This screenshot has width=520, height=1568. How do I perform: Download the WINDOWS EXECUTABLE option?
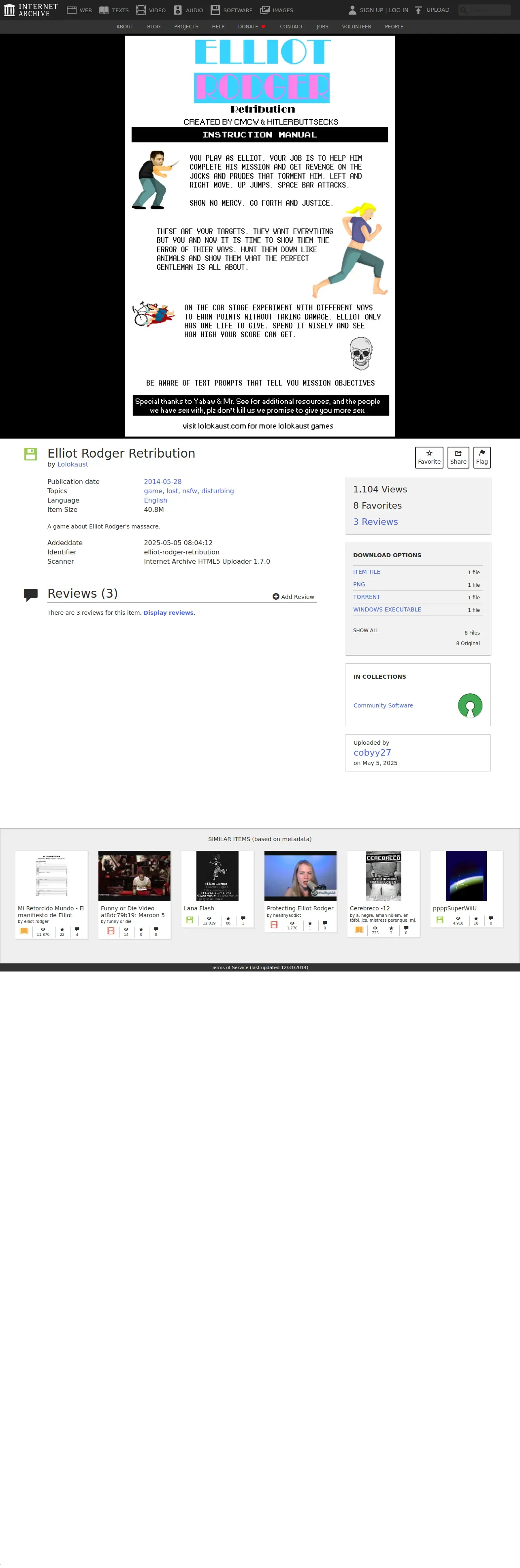pos(387,609)
